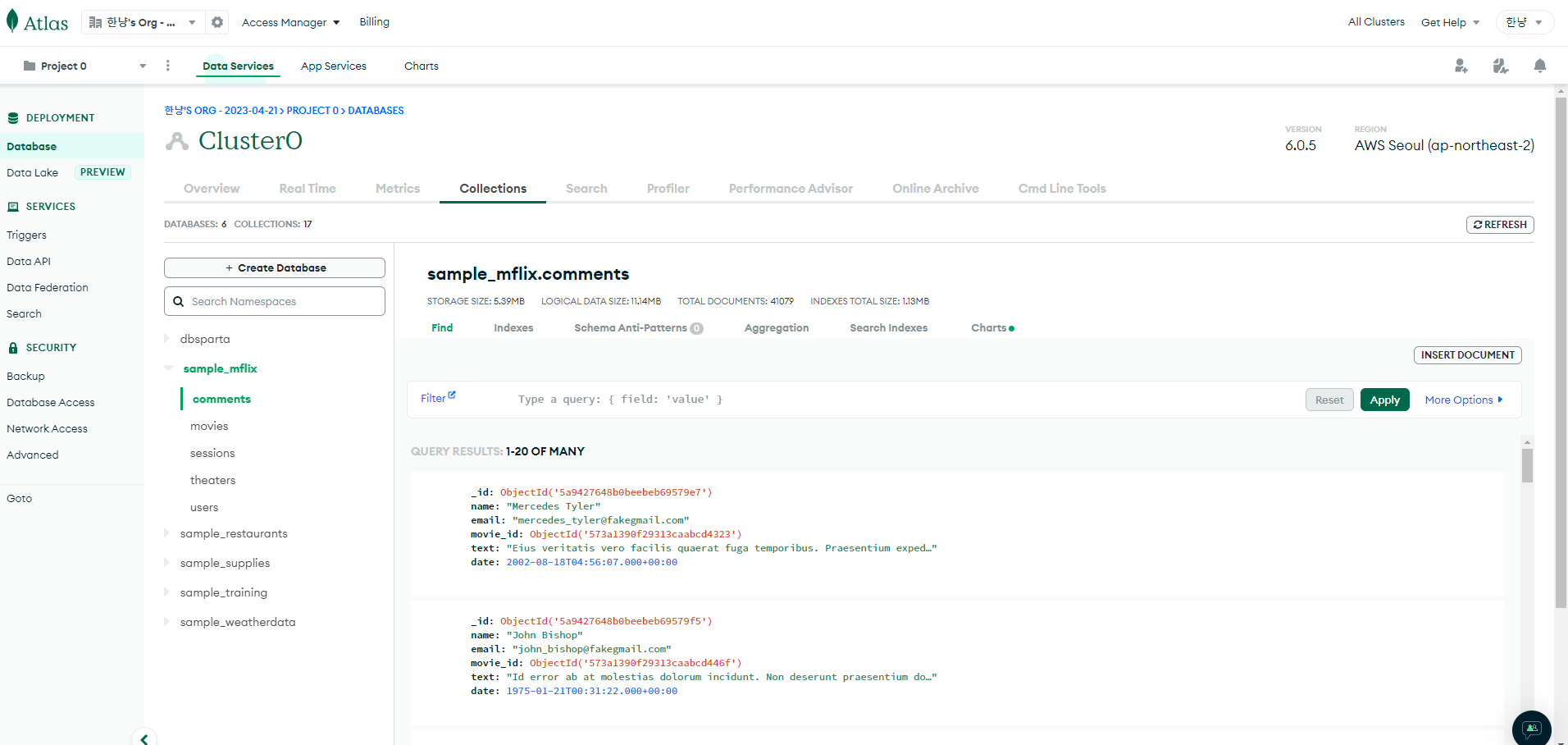Open the organization selector dropdown

pos(144,22)
